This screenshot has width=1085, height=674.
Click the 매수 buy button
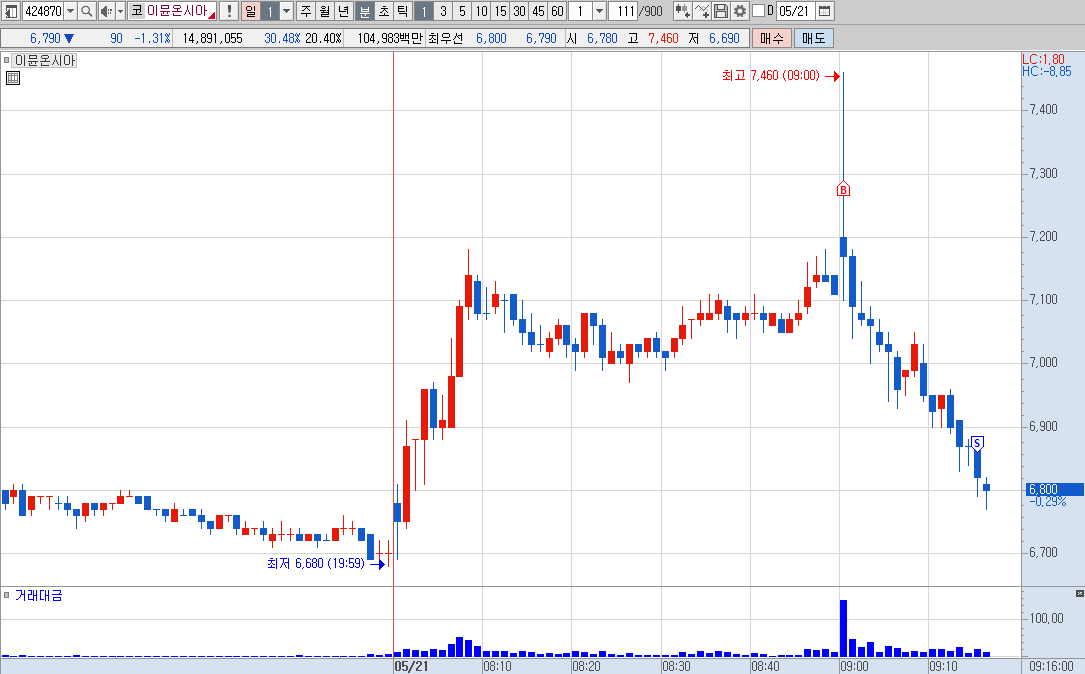[x=772, y=38]
